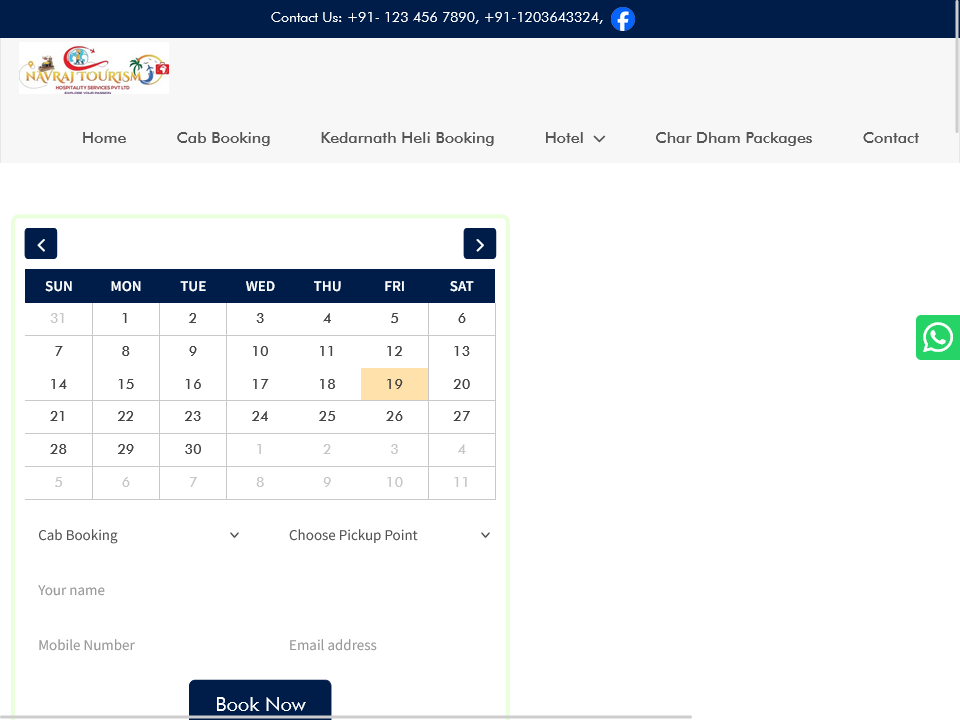Open Choose Pickup Point dropdown

coord(388,535)
